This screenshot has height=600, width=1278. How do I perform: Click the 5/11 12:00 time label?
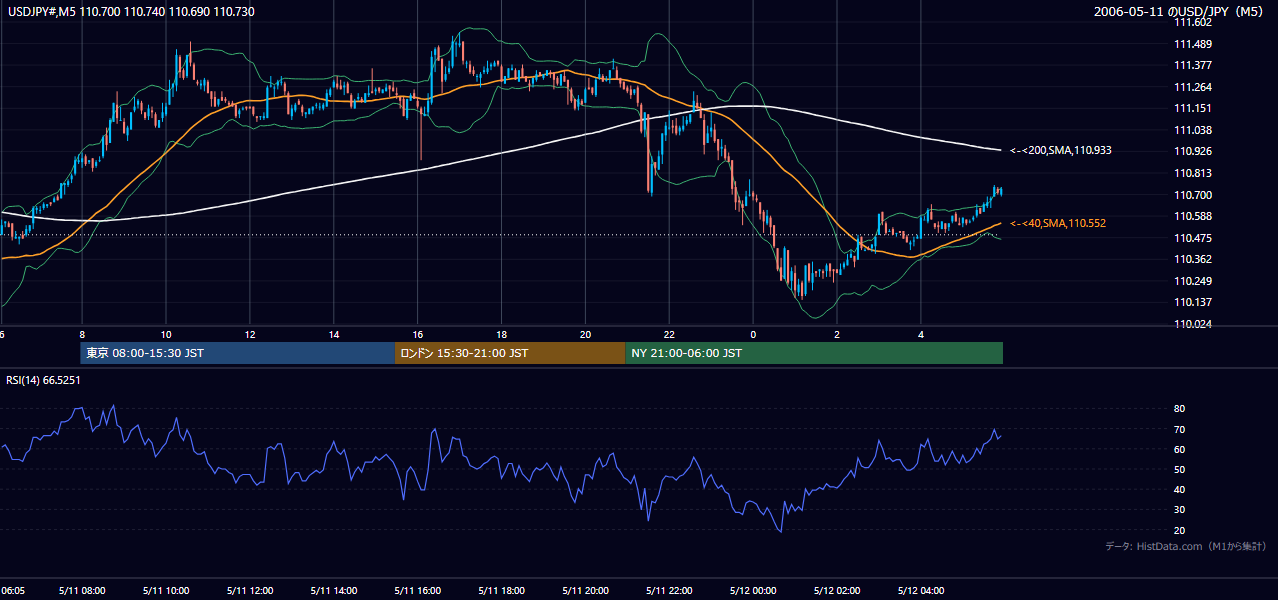pos(249,590)
